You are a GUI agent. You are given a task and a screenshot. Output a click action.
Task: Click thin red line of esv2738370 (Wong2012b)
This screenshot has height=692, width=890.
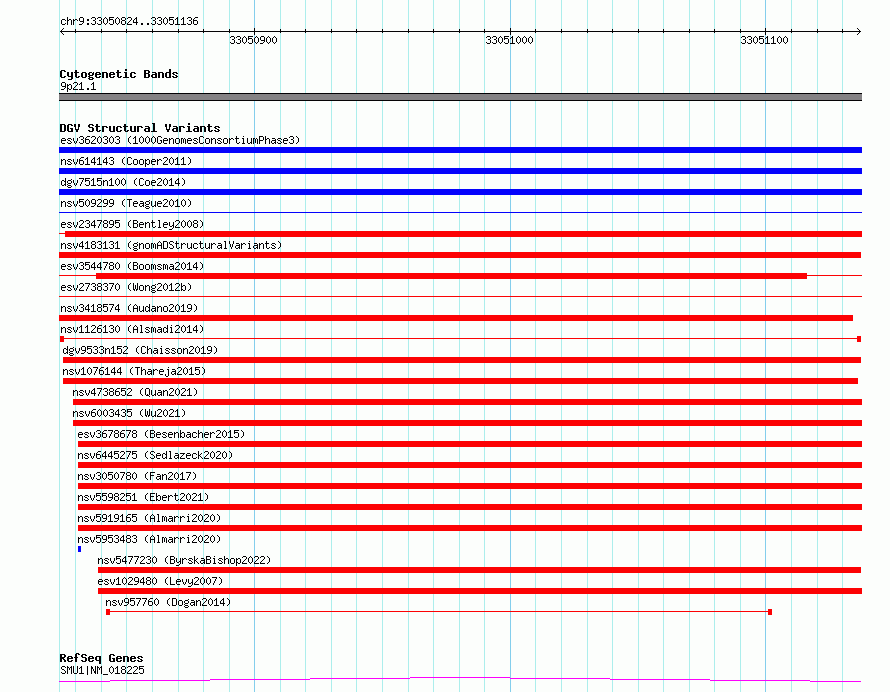pyautogui.click(x=460, y=296)
